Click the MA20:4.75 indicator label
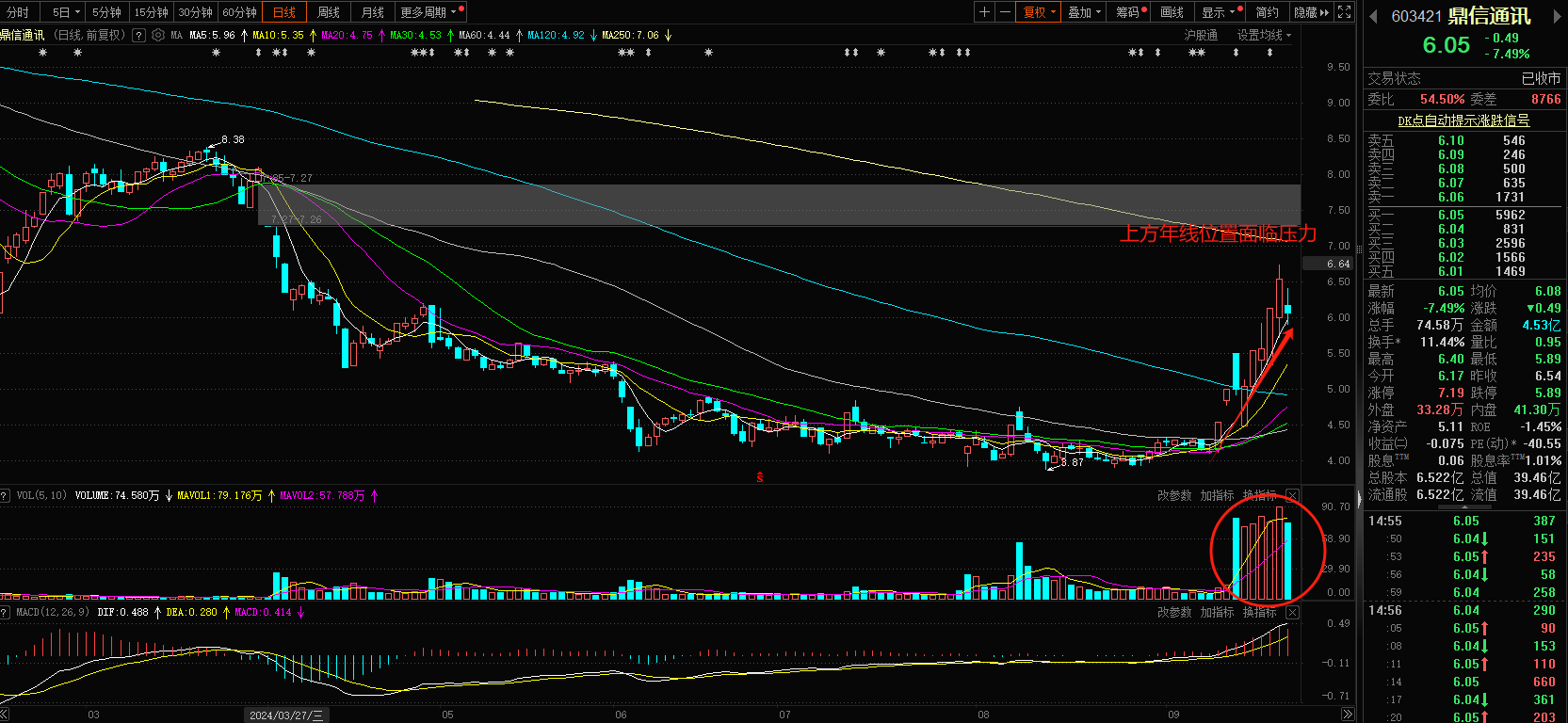 (347, 35)
